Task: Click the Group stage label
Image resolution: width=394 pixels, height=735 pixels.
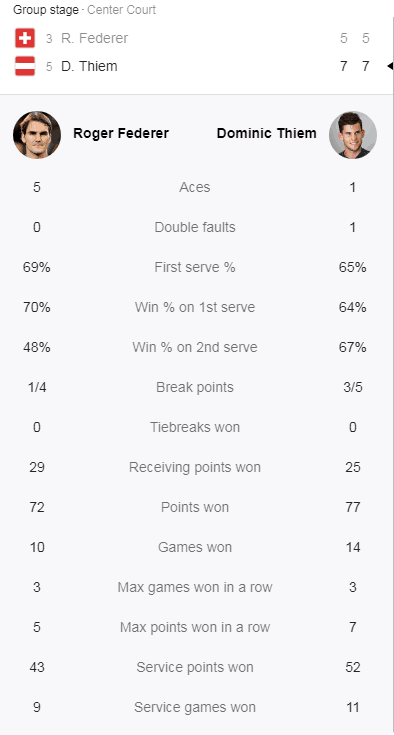Action: [x=46, y=10]
